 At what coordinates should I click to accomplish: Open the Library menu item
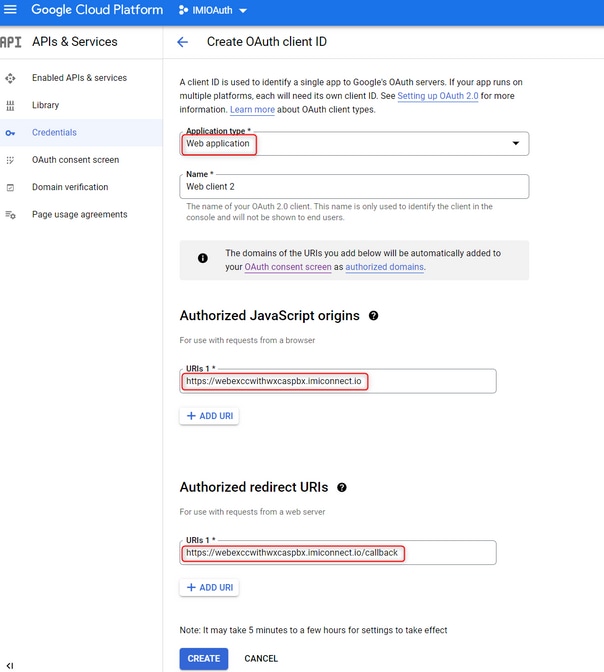(45, 105)
